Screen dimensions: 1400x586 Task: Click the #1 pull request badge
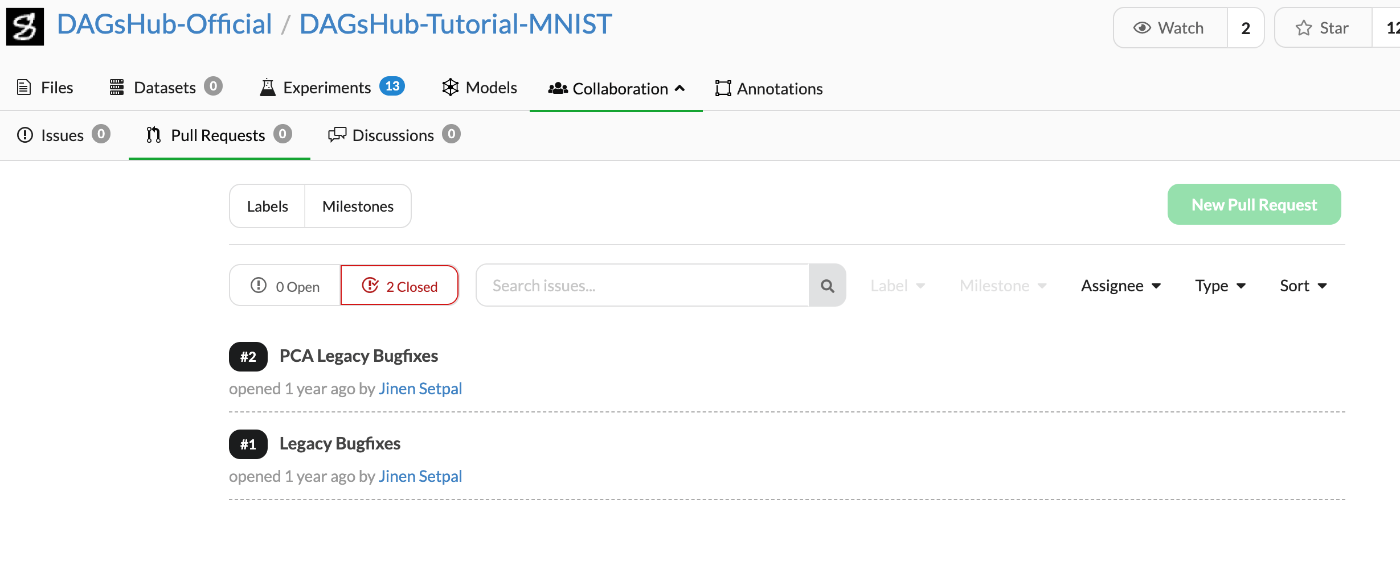coord(249,444)
